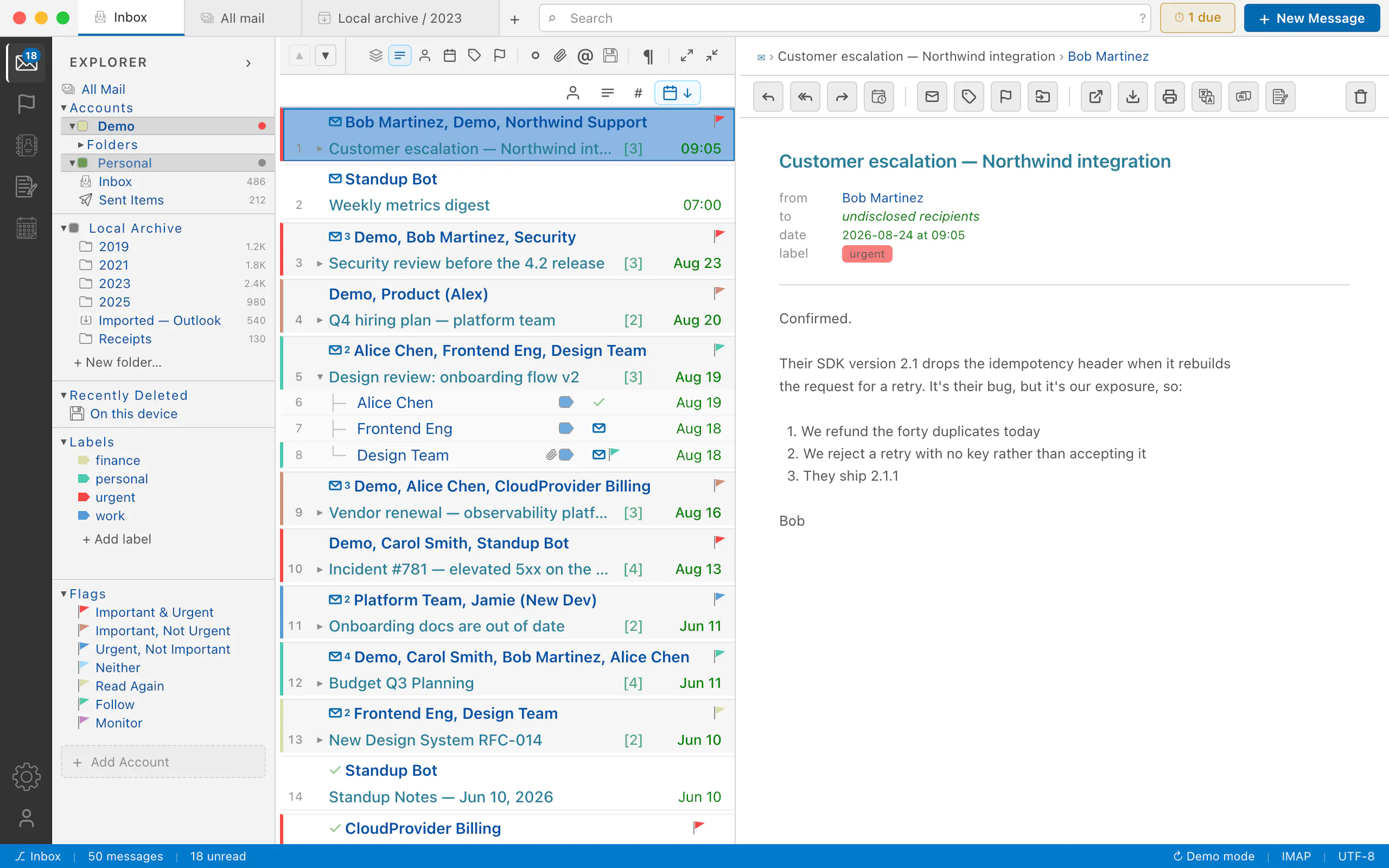
Task: Sort message list by number hash
Action: (638, 92)
